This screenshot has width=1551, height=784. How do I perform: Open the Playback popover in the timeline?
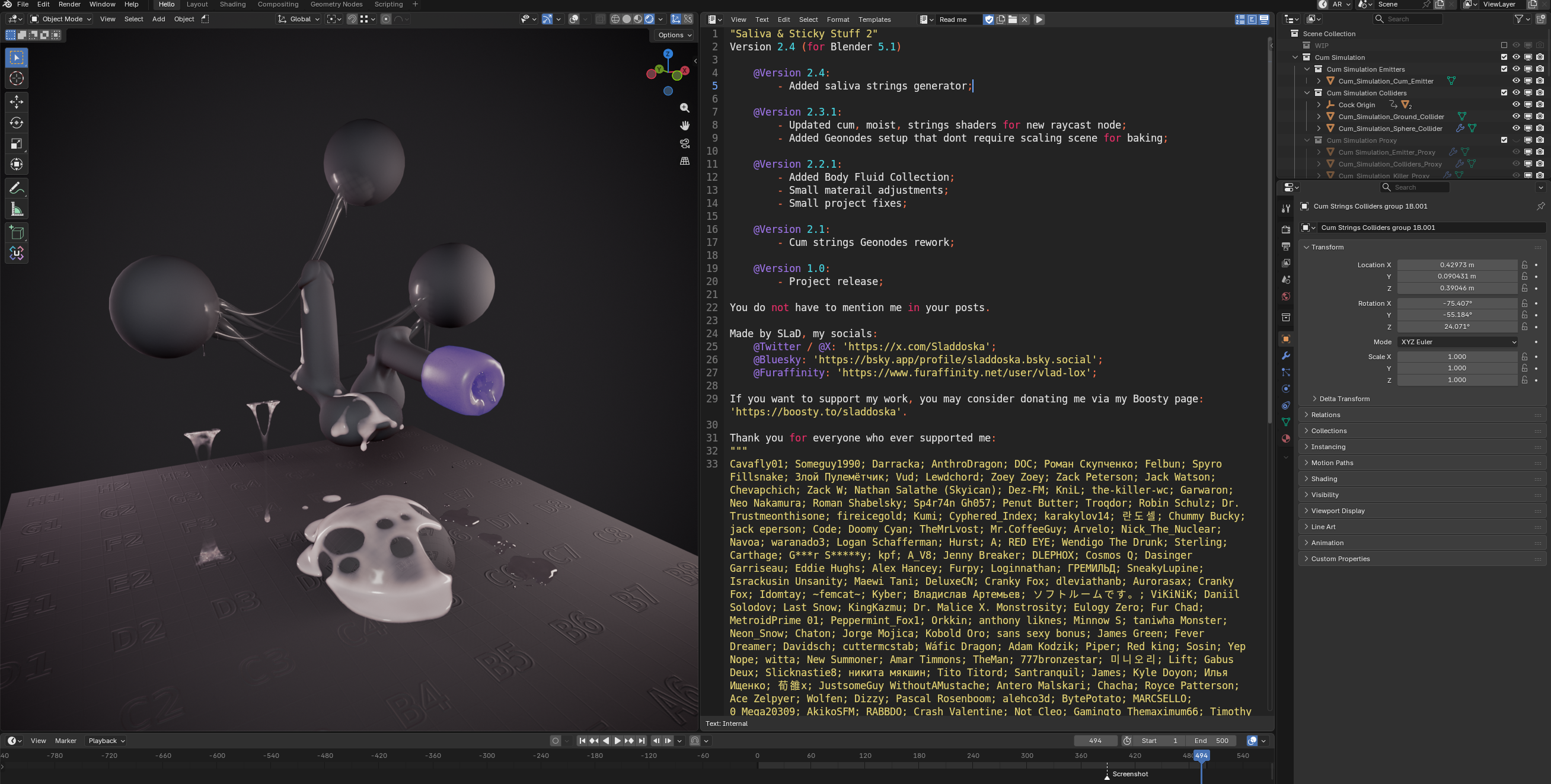coord(106,741)
